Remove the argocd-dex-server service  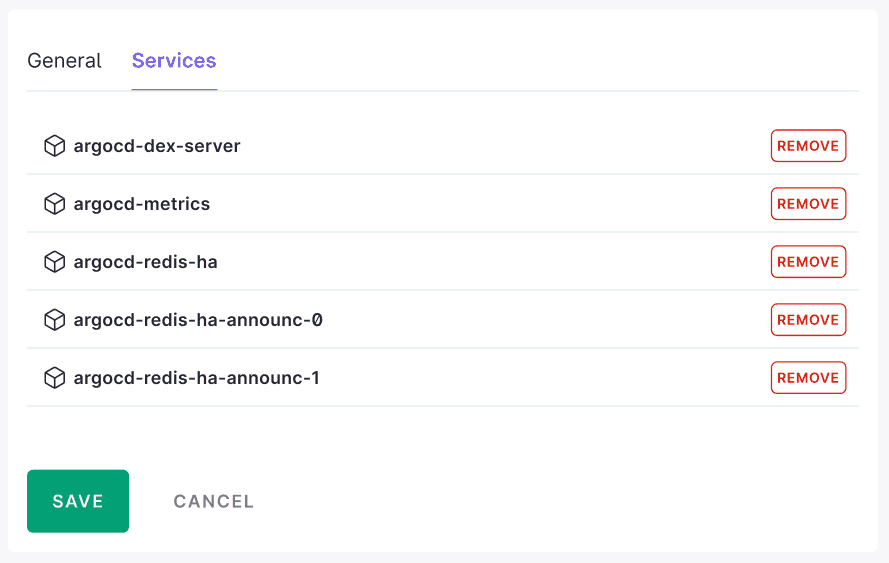808,146
